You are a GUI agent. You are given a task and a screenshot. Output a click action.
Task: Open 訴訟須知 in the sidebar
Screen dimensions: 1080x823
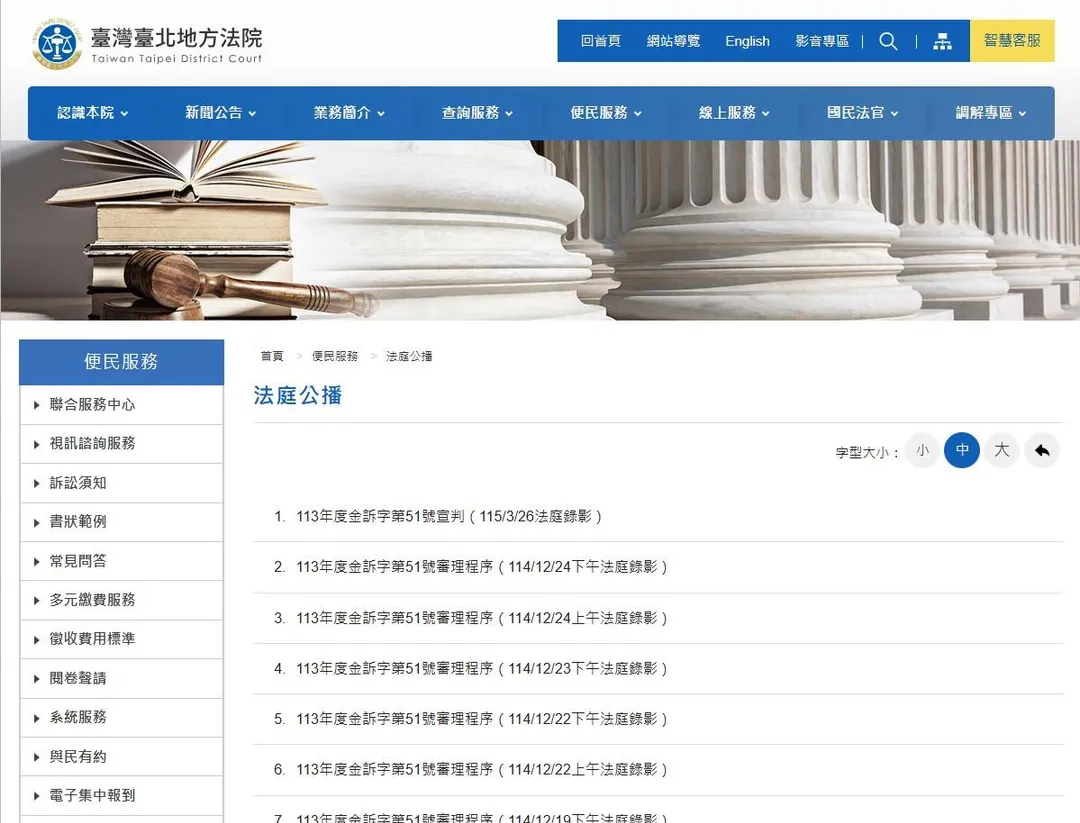point(121,483)
